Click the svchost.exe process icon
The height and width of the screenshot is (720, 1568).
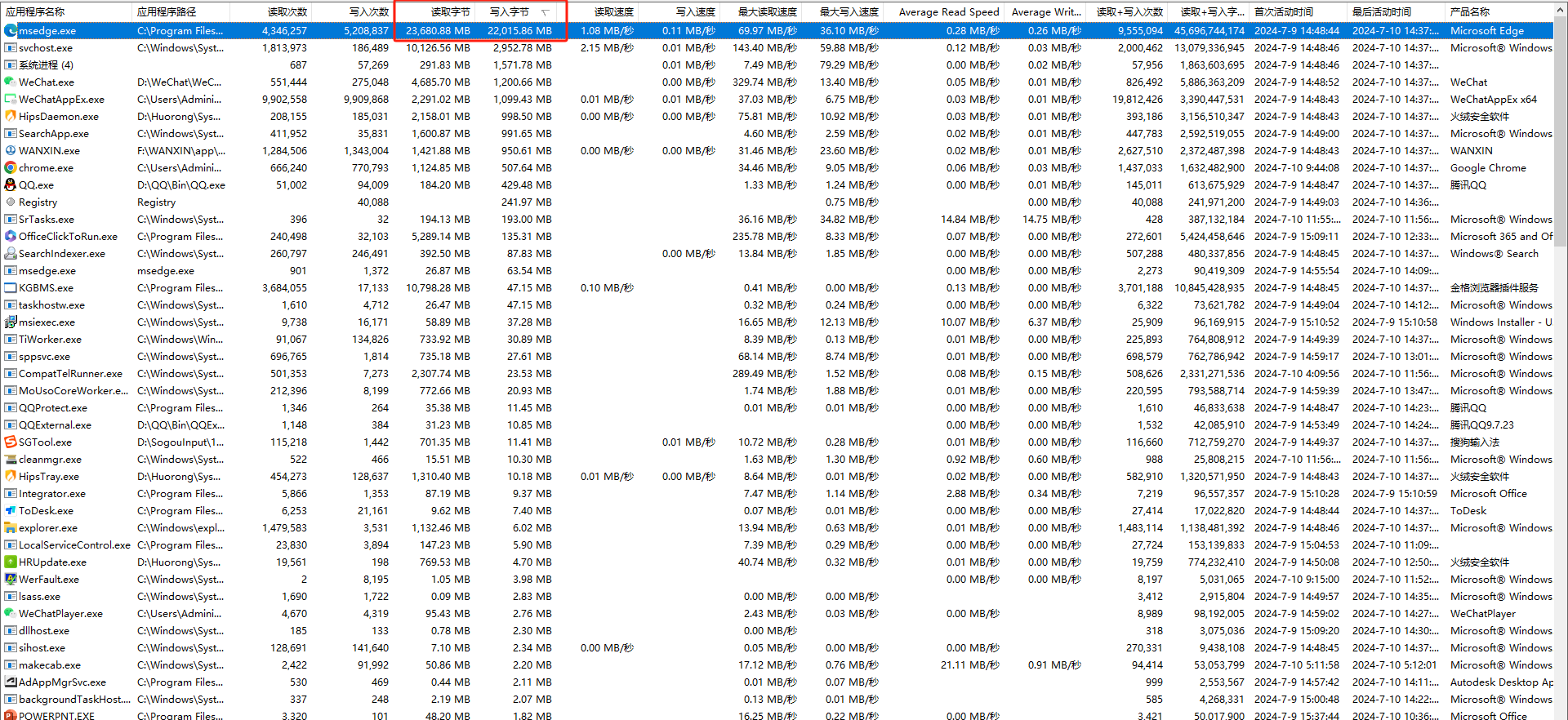click(x=11, y=47)
